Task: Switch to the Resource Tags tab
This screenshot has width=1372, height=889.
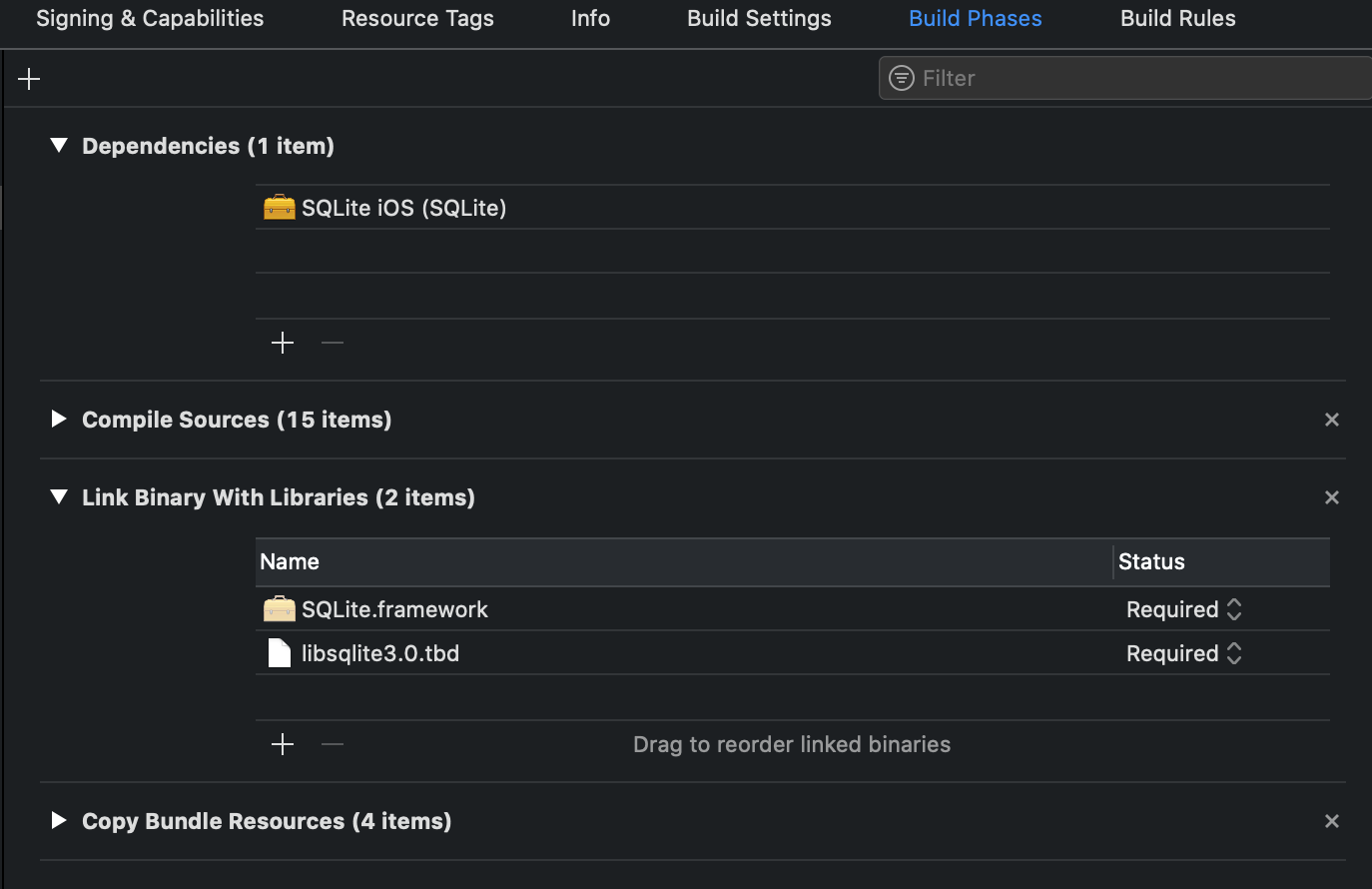Action: [417, 18]
